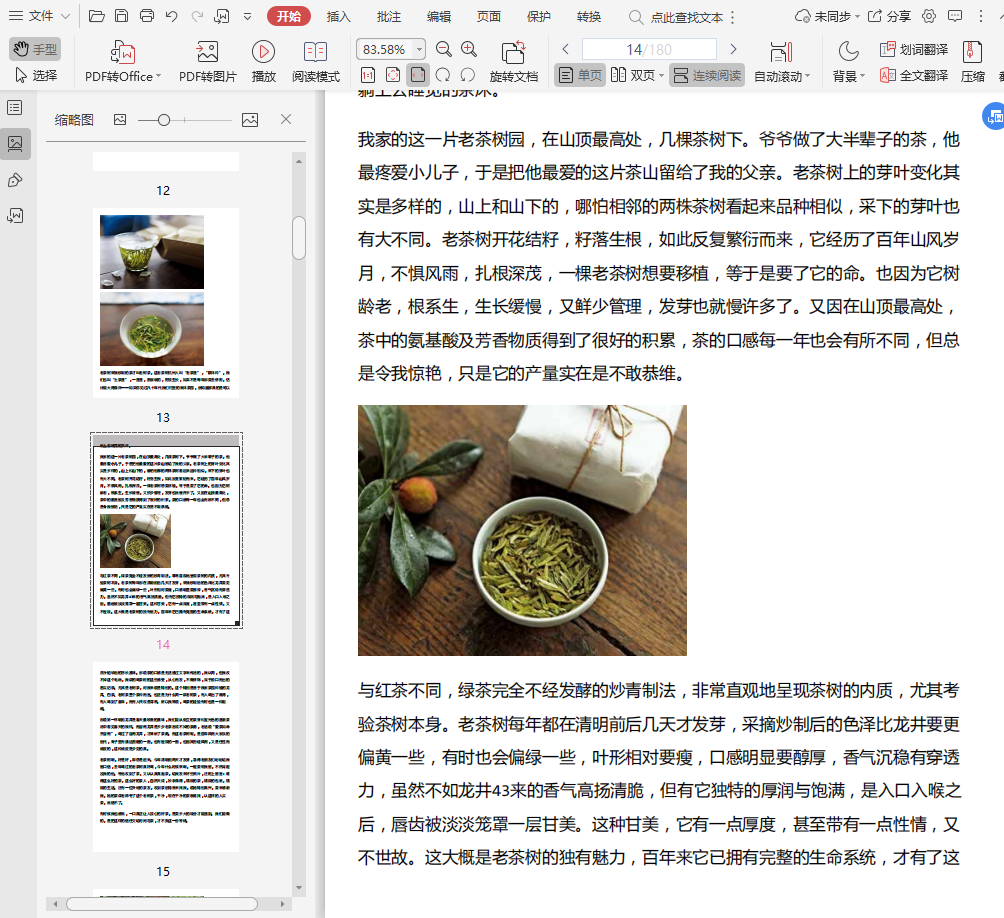Open the 编辑 tab
This screenshot has width=1004, height=918.
click(439, 17)
